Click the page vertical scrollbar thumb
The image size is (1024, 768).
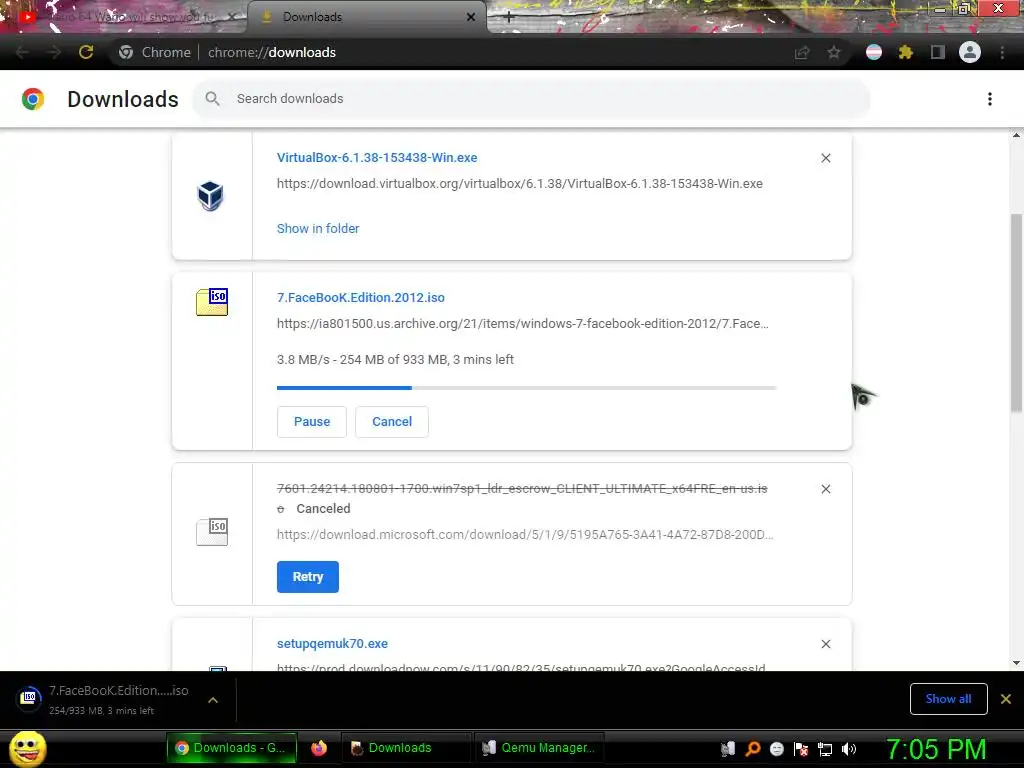pos(1016,313)
